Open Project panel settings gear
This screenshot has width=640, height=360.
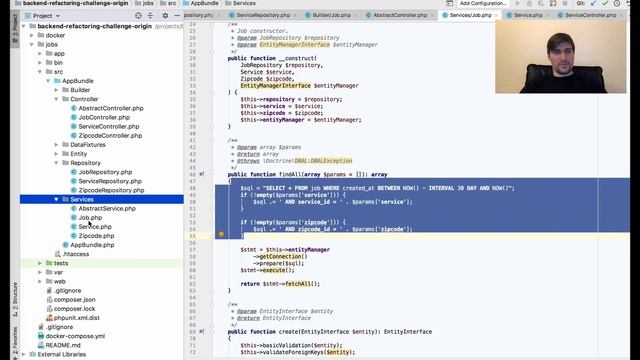[x=165, y=16]
